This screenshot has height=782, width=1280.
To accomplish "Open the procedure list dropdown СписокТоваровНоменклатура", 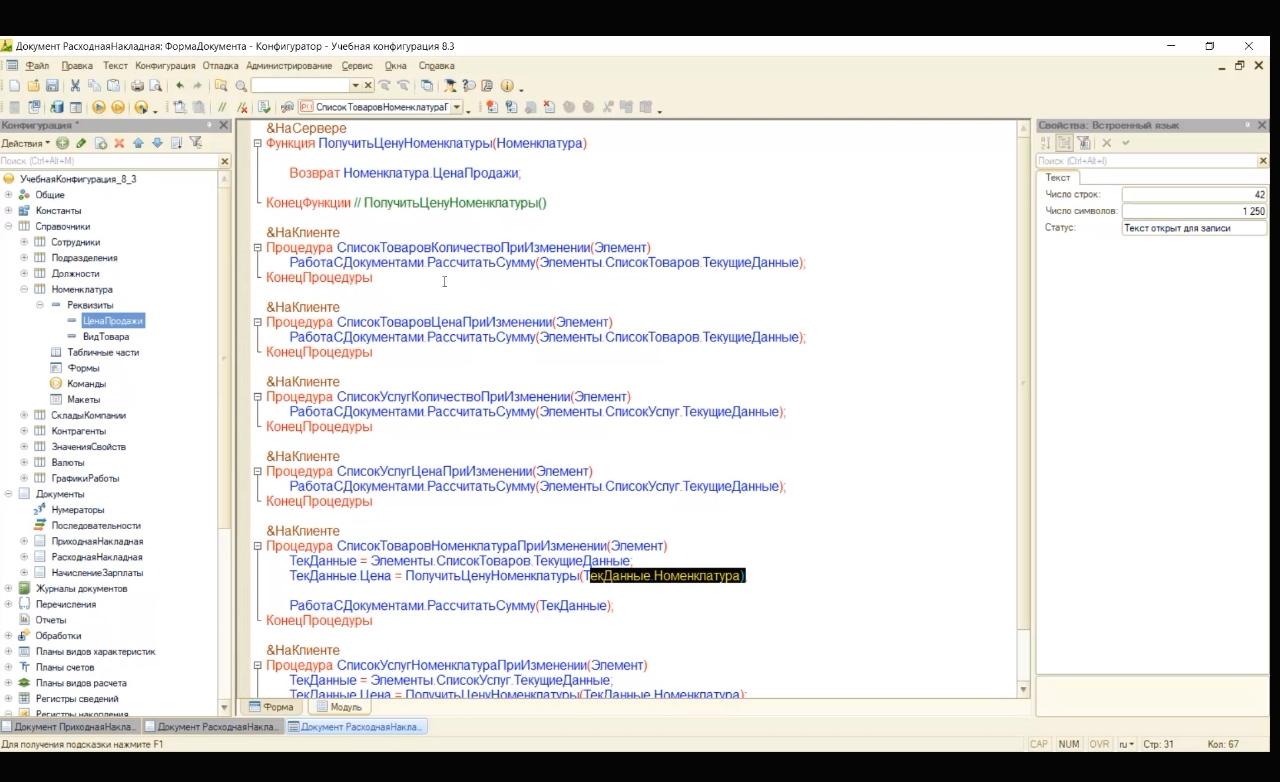I will point(457,107).
